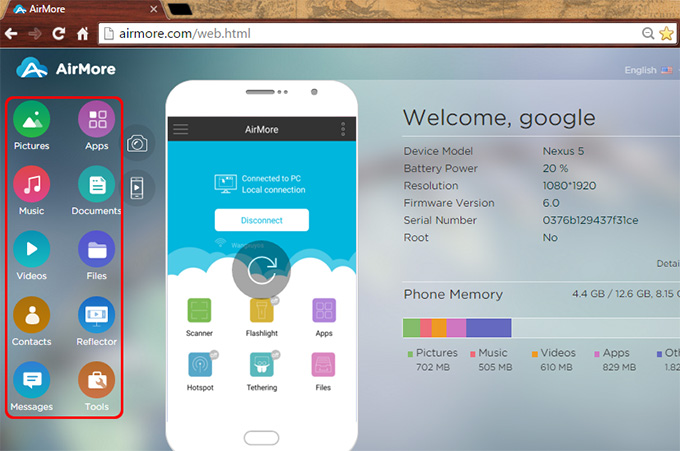Open hamburger menu in phone preview
680x451 pixels.
[181, 129]
